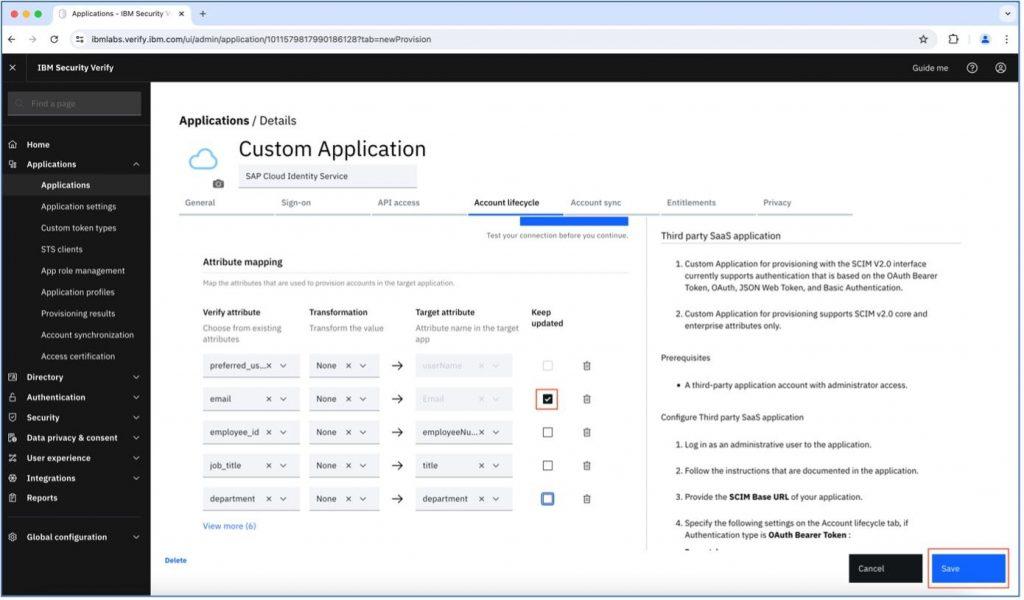Image resolution: width=1024 pixels, height=600 pixels.
Task: Enable Keep updated for job_title row
Action: pos(549,467)
